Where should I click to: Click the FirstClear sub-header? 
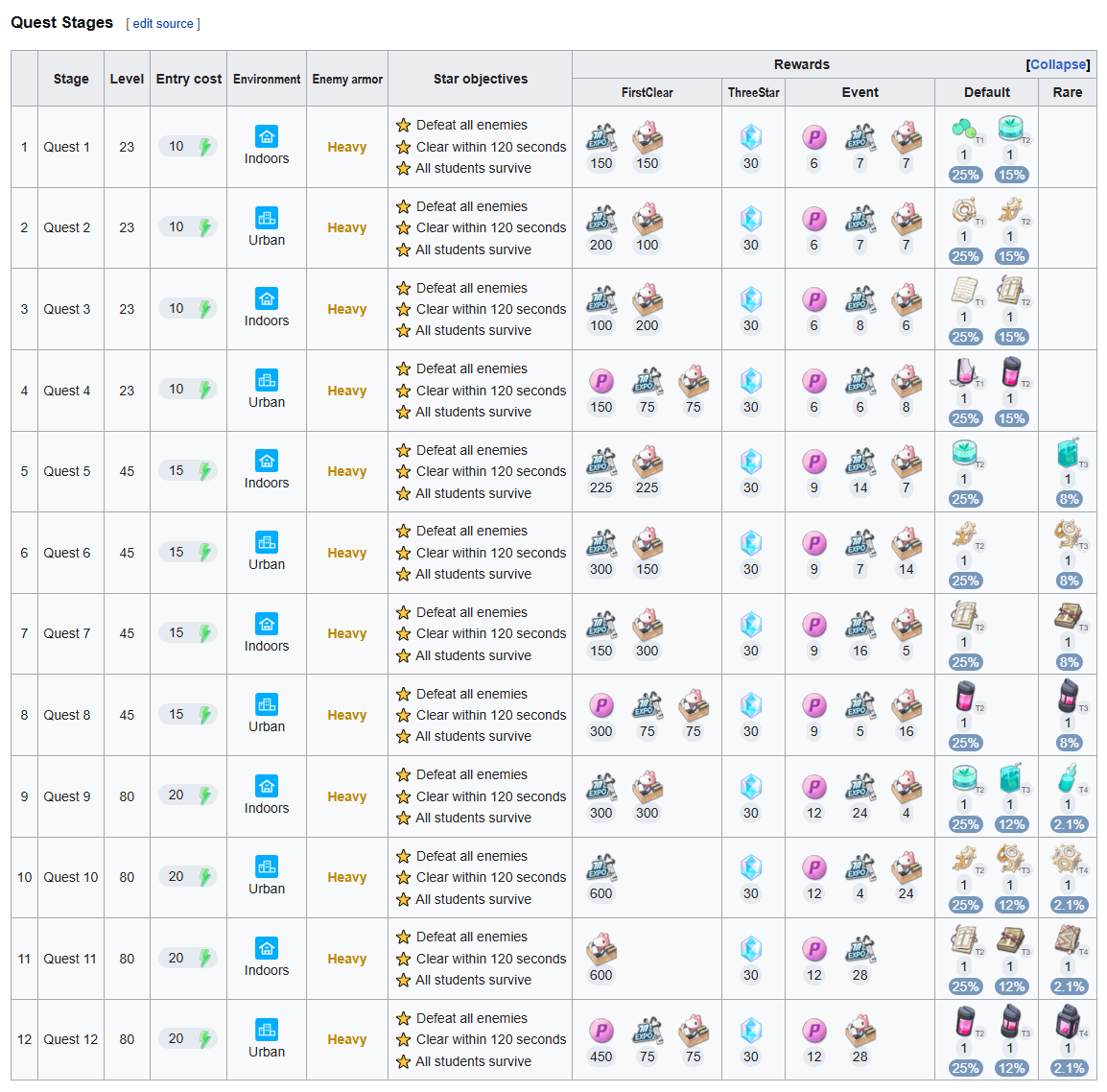point(647,92)
